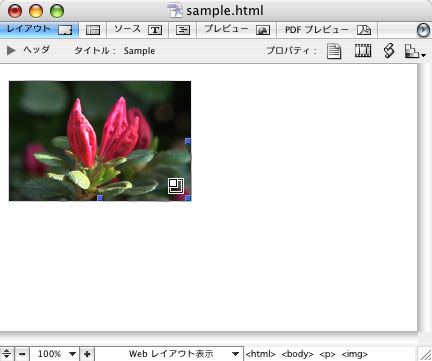
Task: Click the yellow minimize window button
Action: coord(36,11)
